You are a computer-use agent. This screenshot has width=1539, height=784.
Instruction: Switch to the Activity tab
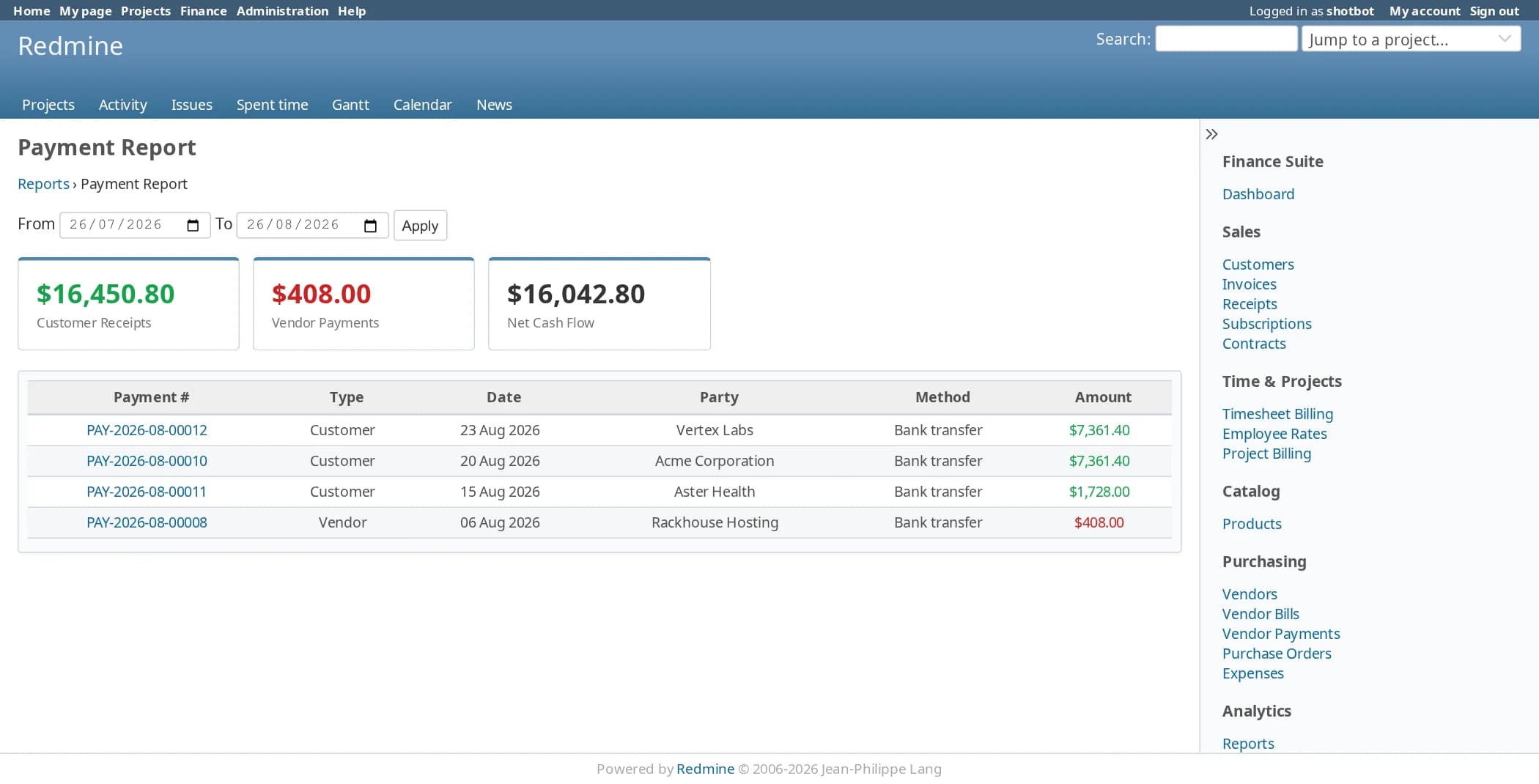point(123,105)
